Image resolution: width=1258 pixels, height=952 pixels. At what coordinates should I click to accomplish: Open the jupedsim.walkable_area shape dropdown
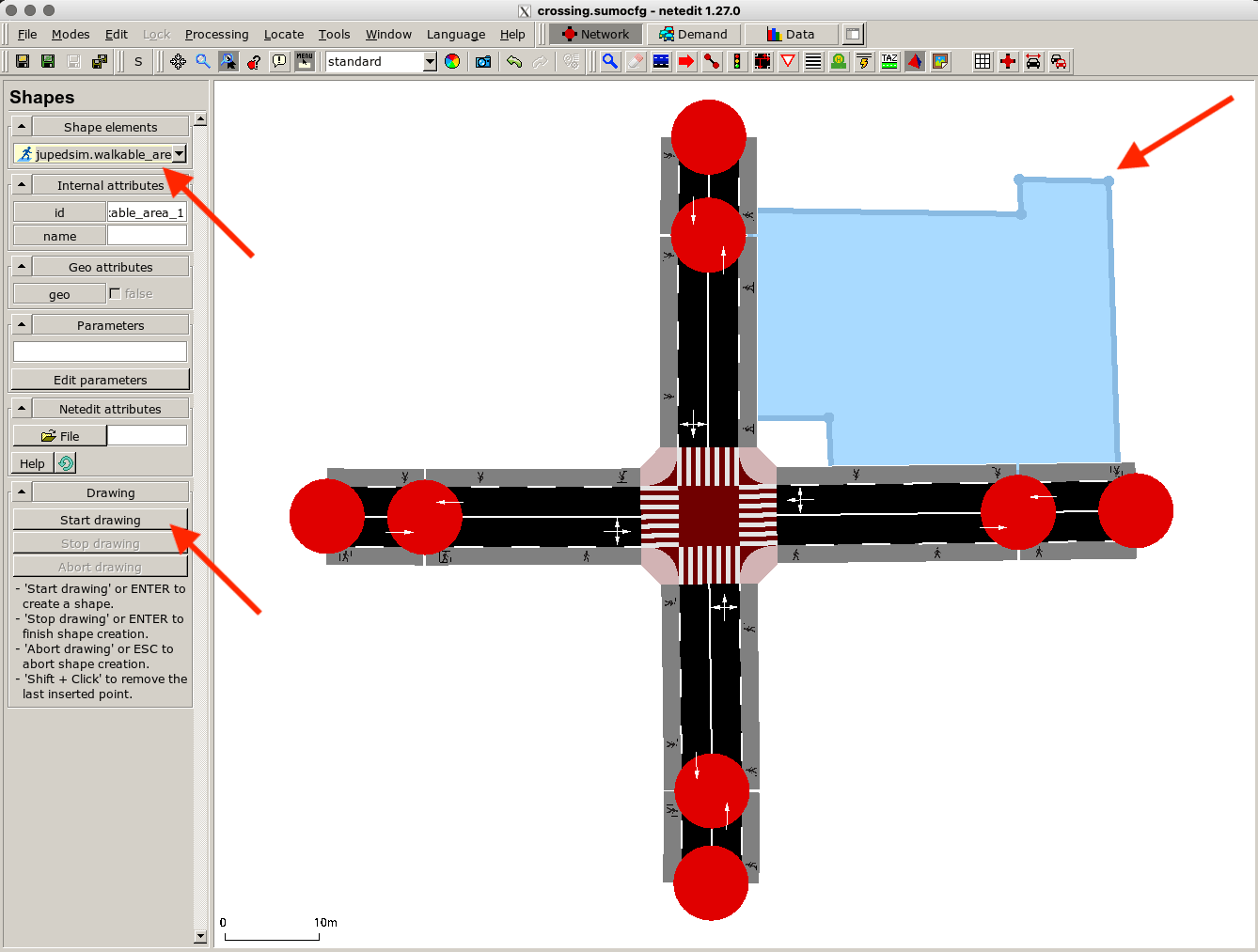(x=101, y=154)
